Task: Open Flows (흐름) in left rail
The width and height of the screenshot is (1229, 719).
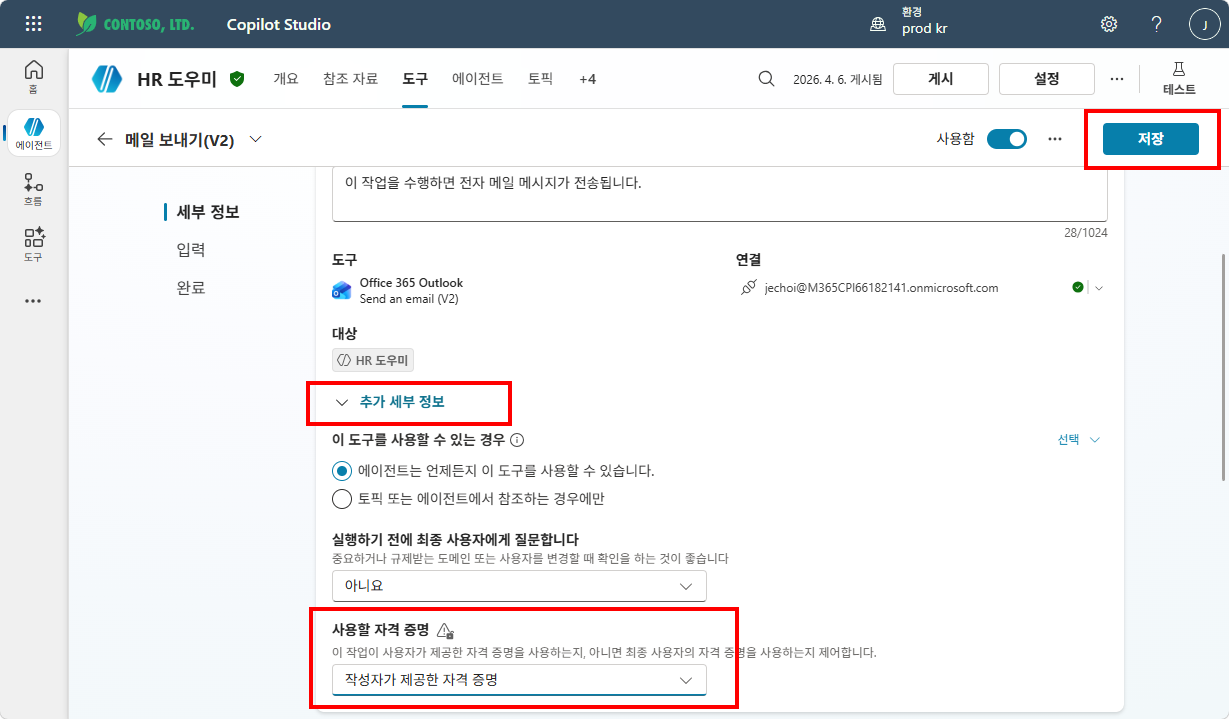Action: tap(34, 189)
